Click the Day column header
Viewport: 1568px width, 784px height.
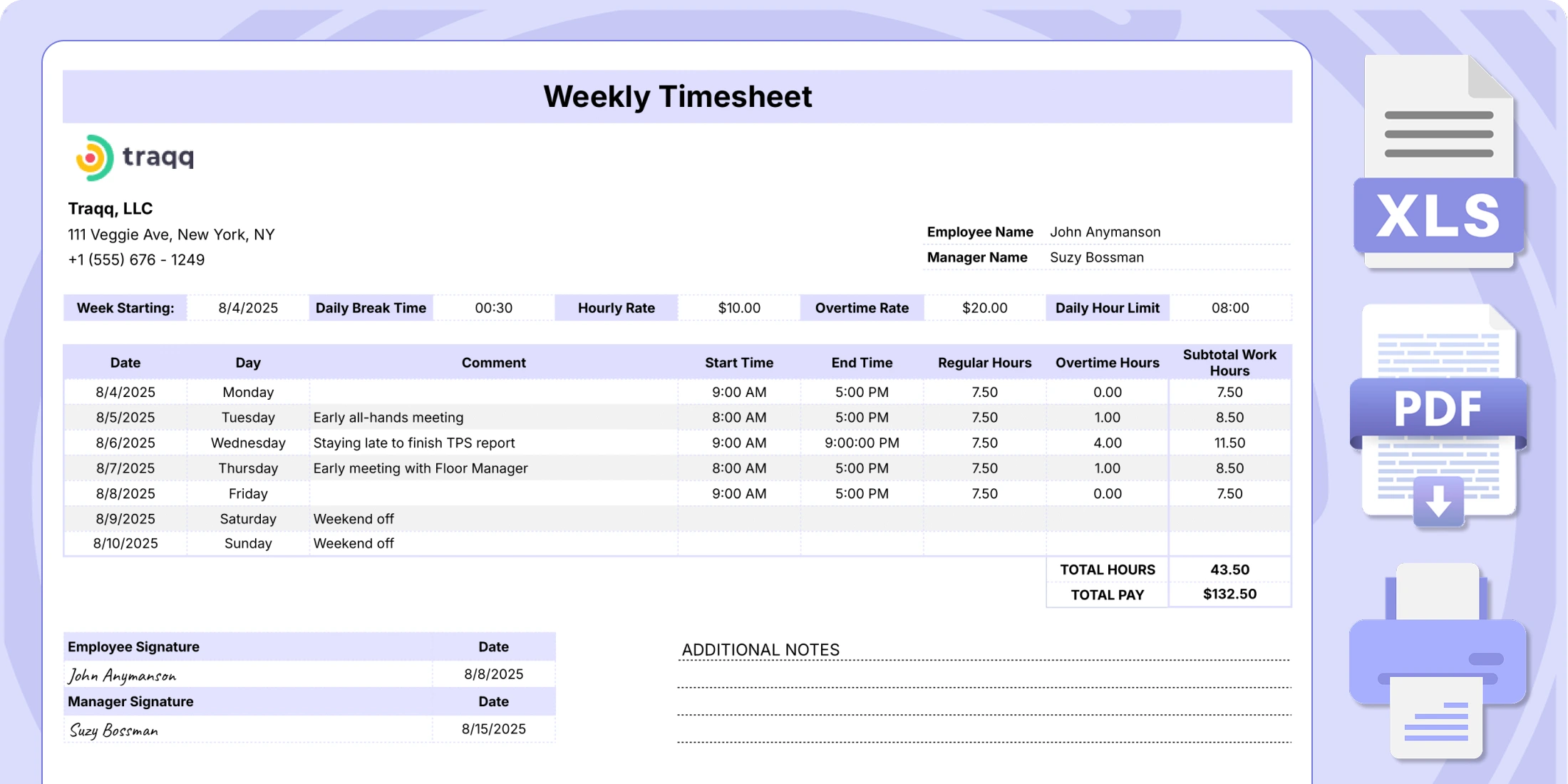[x=248, y=363]
